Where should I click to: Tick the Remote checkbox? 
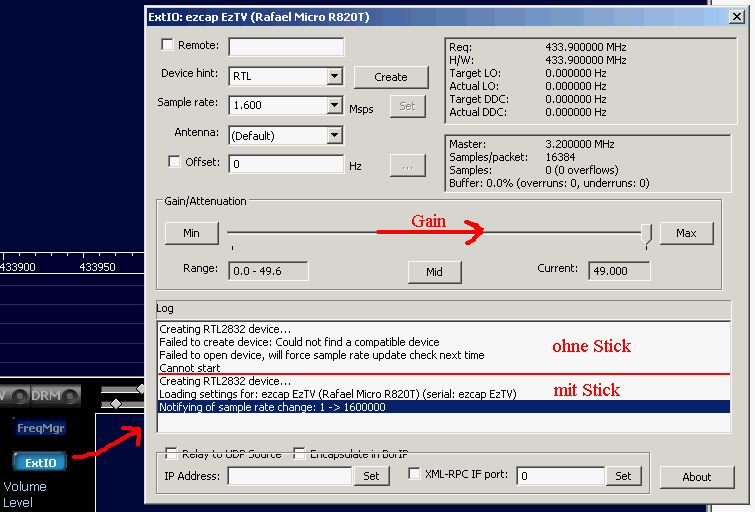point(167,45)
